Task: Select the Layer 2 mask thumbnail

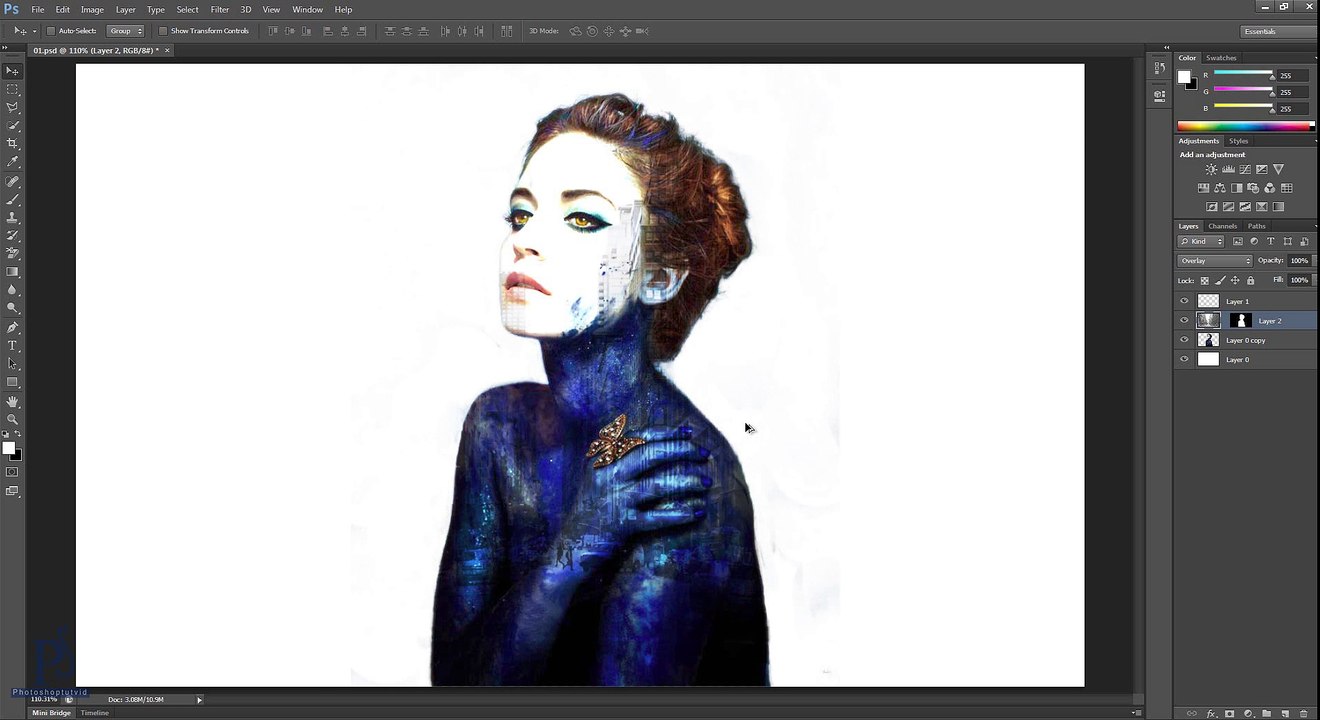Action: click(1241, 321)
